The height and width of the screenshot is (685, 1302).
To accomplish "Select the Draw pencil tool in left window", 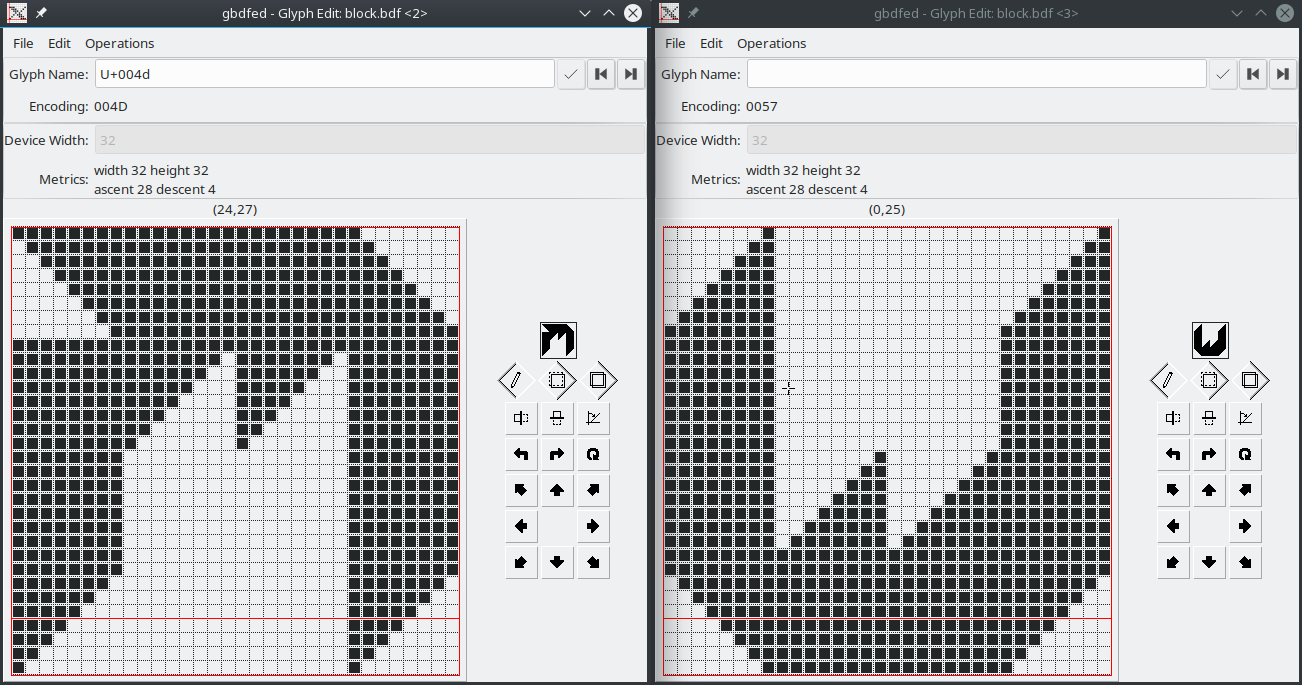I will click(517, 380).
